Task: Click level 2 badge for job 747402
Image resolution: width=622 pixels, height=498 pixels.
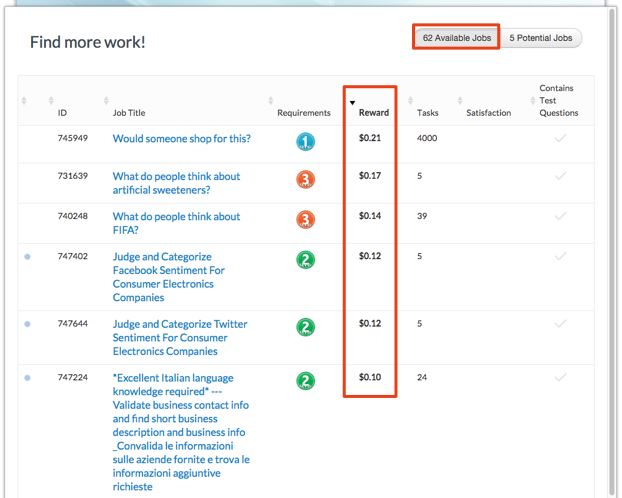Action: (x=305, y=260)
